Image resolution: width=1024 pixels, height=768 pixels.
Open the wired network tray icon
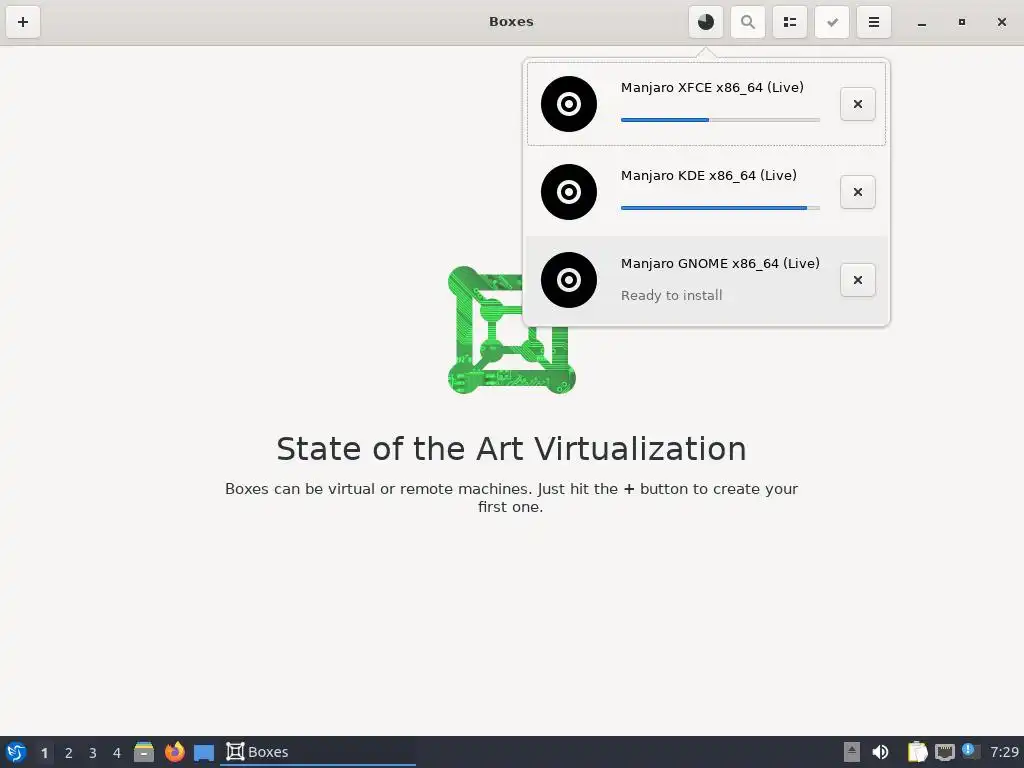944,752
